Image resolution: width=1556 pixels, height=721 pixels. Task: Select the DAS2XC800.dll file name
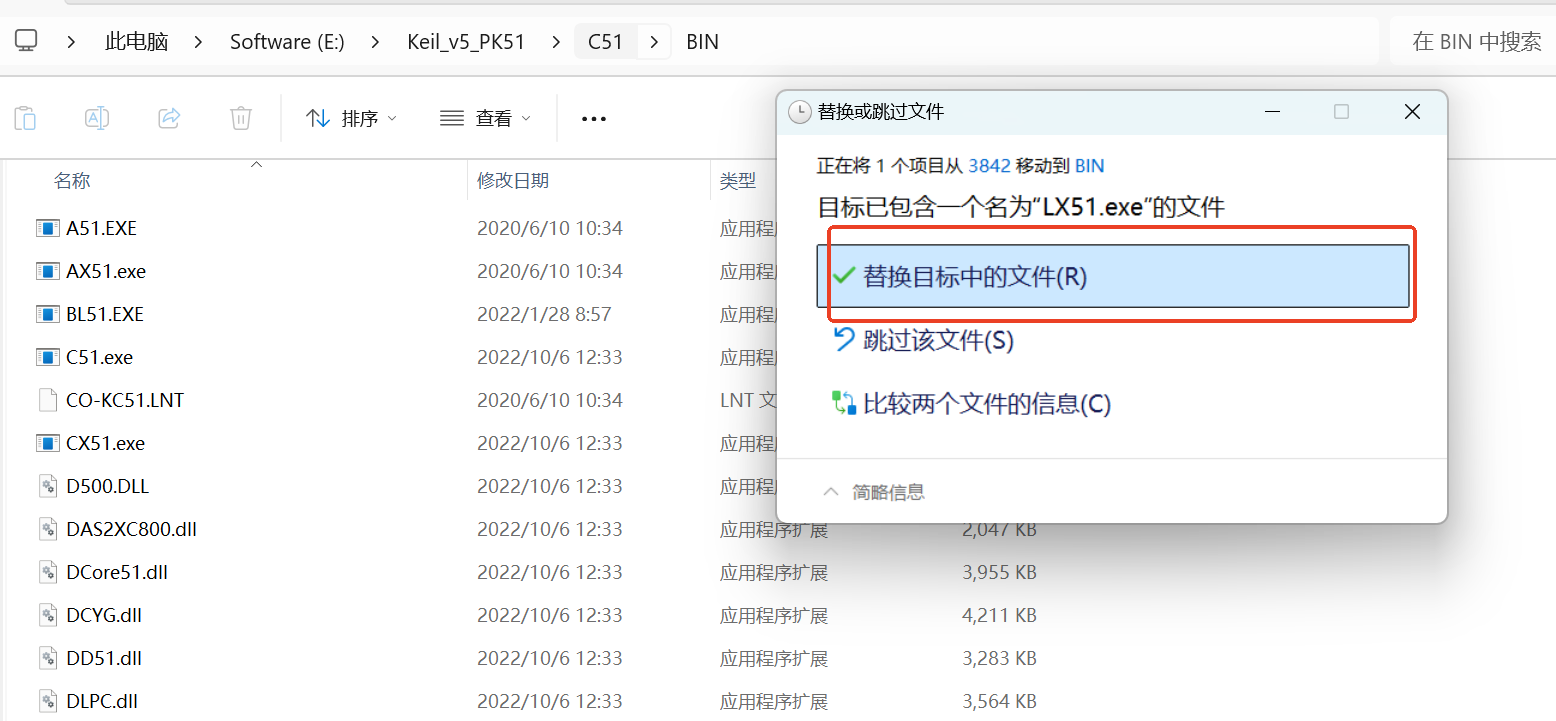point(131,529)
